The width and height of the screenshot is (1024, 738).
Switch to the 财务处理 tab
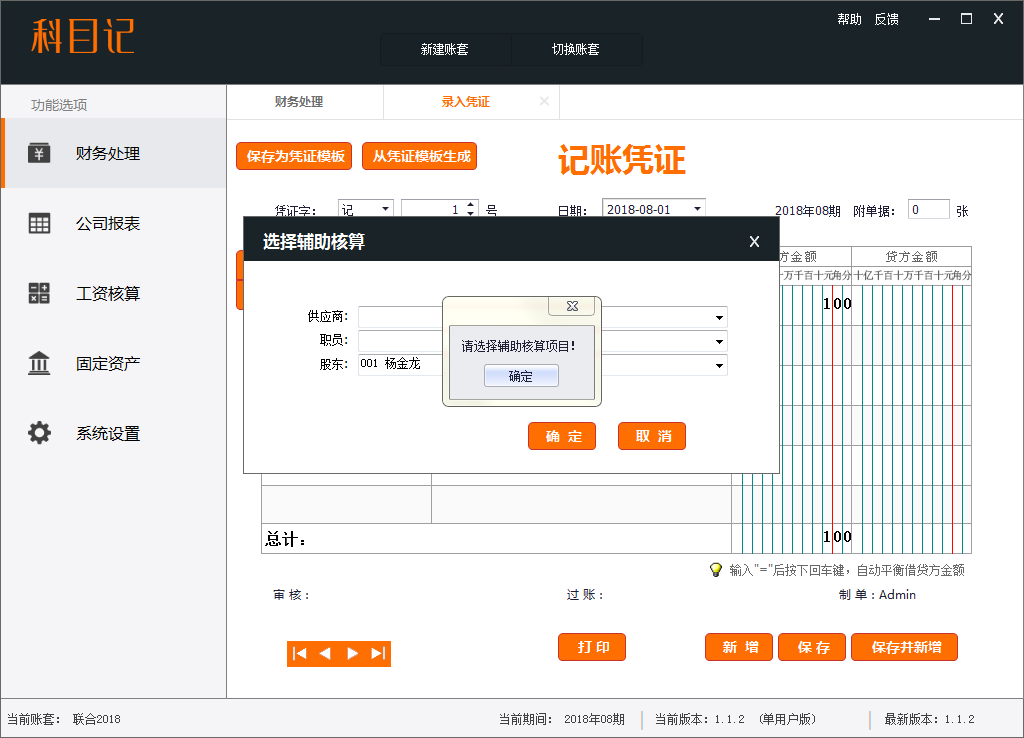point(299,102)
